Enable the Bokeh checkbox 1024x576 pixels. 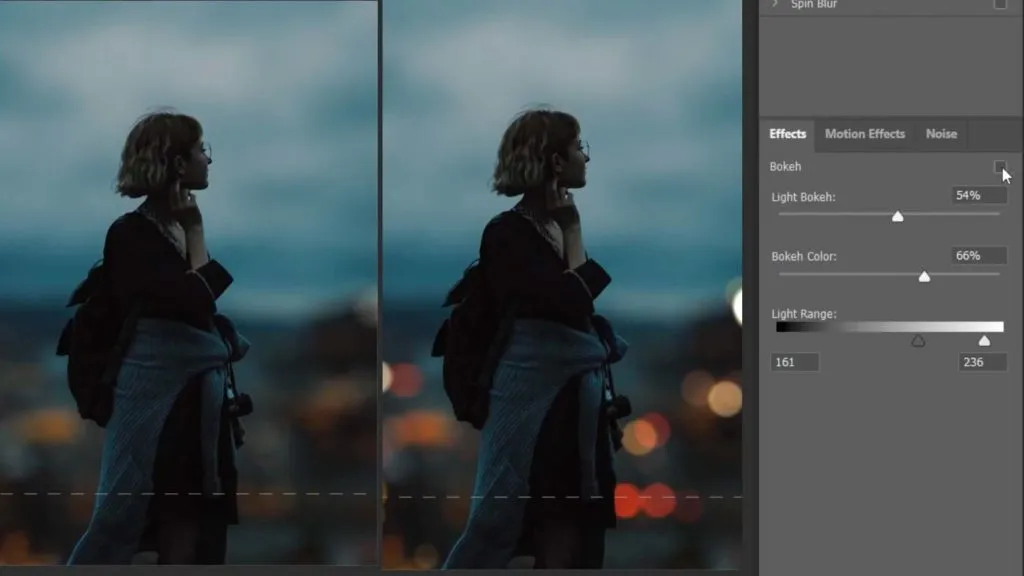pos(1001,166)
